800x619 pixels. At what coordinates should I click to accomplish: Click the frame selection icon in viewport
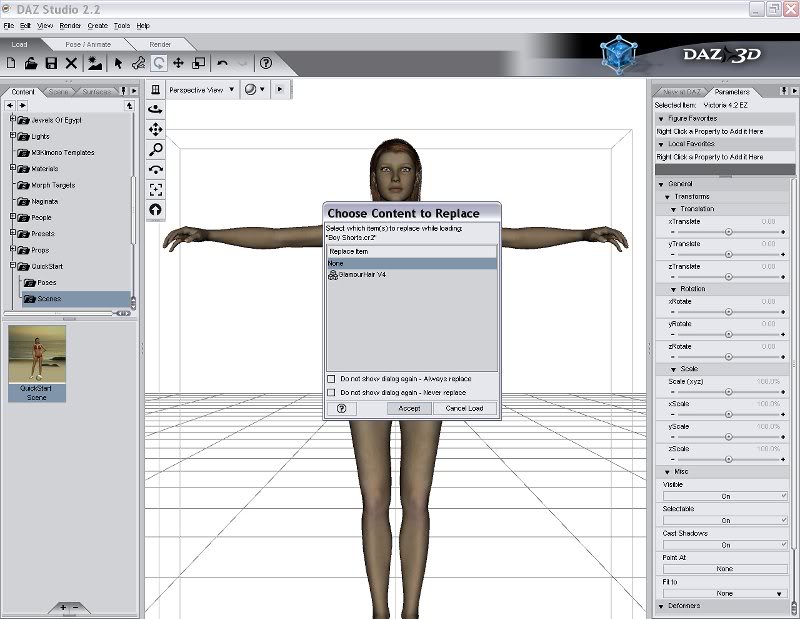click(x=156, y=189)
